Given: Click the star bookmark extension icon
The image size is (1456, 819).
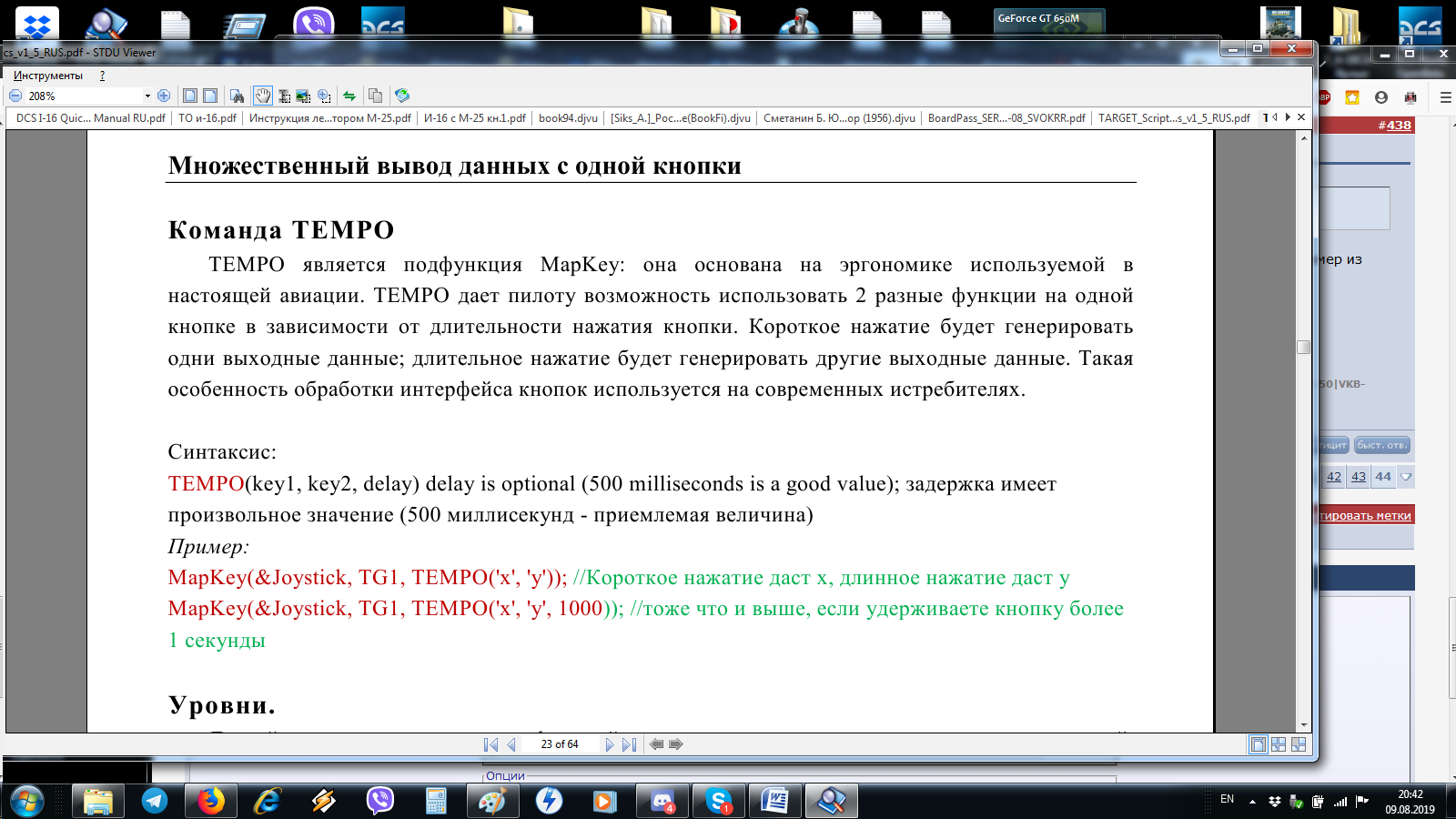Looking at the screenshot, I should 1352,97.
